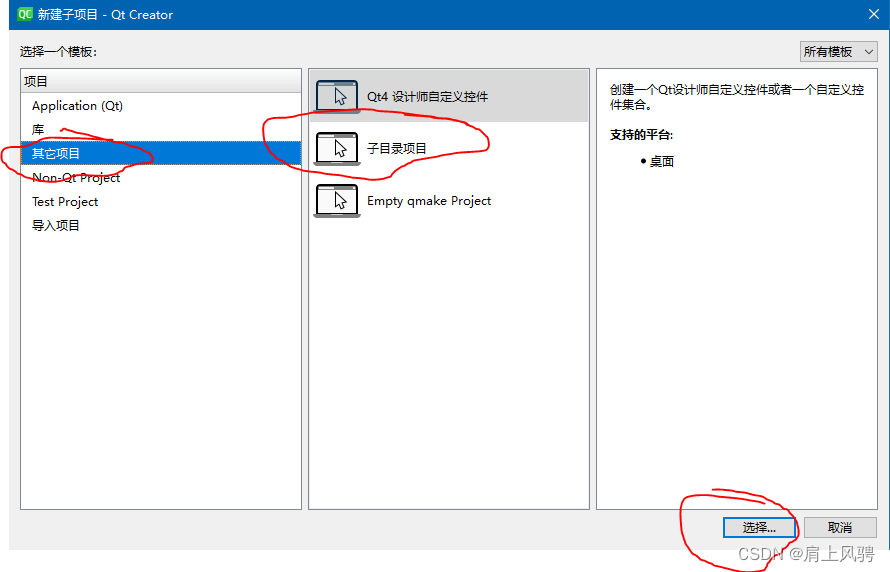Click the Qt Creator logo in title bar
Screen dimensions: 890x572
pyautogui.click(x=24, y=14)
